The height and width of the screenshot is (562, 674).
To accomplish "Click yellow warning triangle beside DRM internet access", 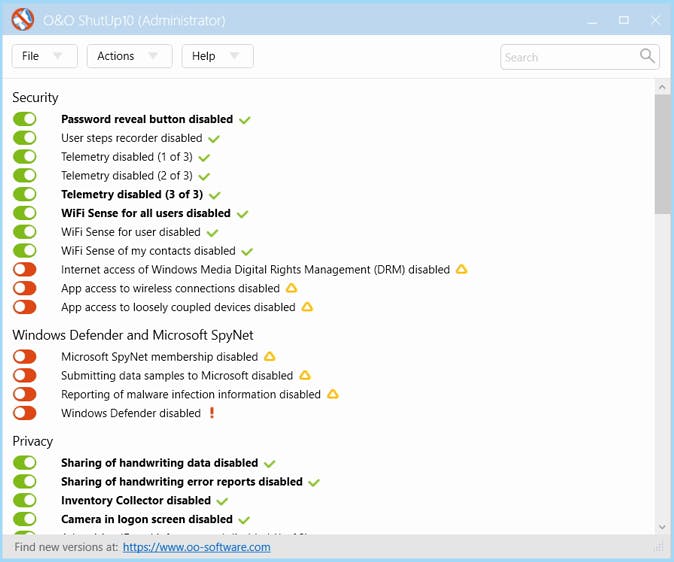I will point(461,269).
